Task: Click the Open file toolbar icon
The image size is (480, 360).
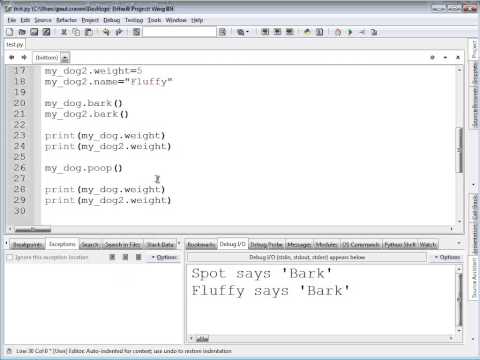Action: 22,32
